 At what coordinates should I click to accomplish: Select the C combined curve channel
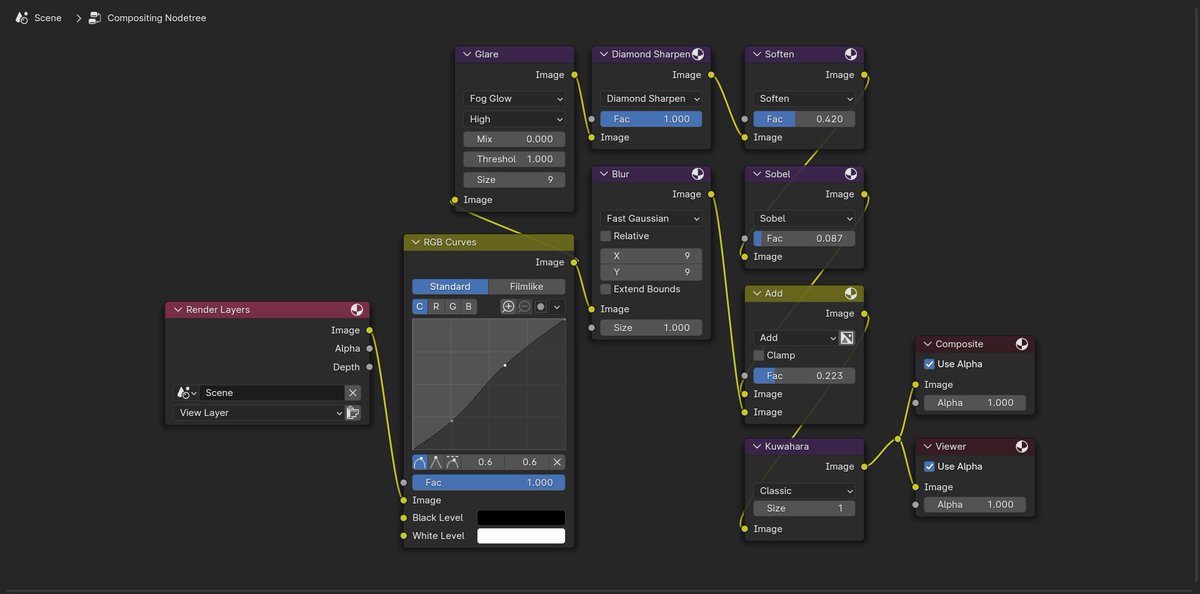pos(420,306)
